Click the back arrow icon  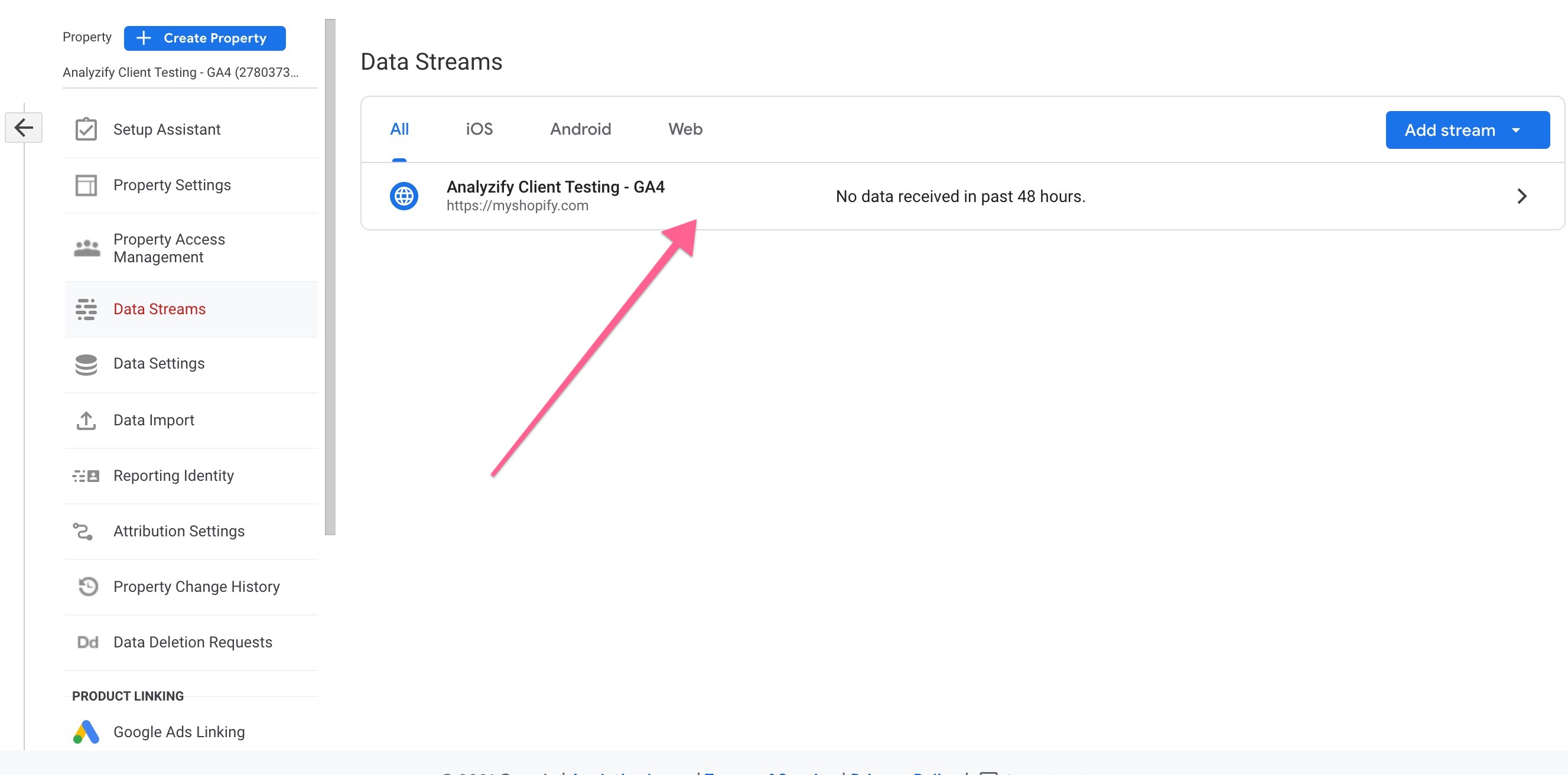point(24,127)
